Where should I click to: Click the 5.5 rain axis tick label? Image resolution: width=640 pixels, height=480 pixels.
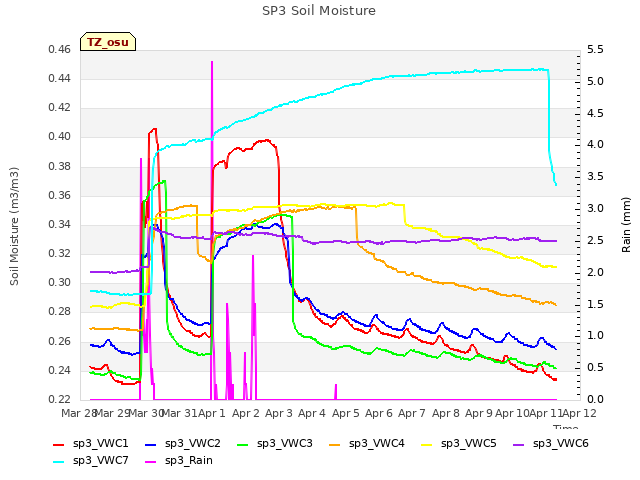pos(595,49)
